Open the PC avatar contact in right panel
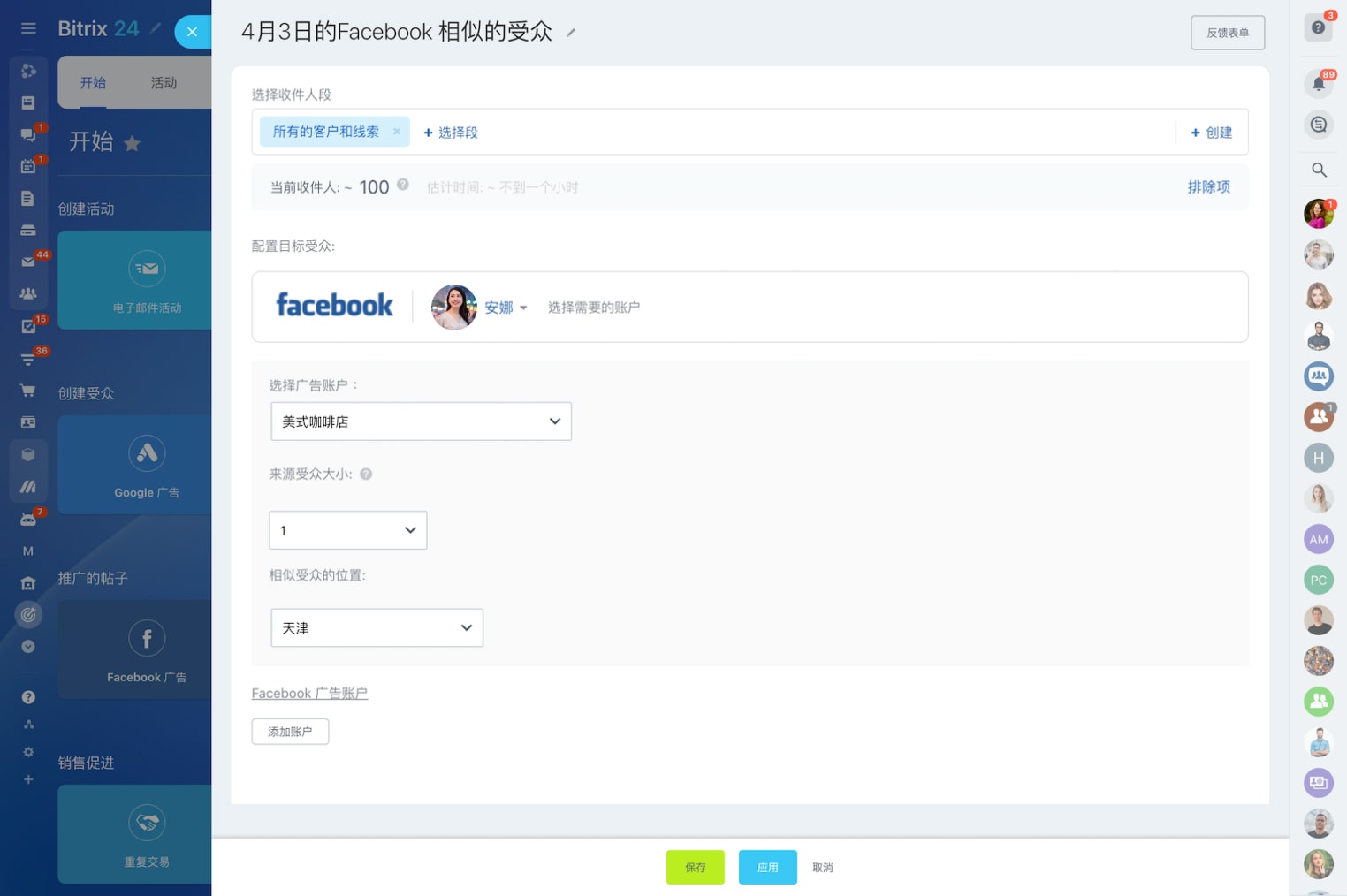Viewport: 1347px width, 896px height. [1319, 580]
